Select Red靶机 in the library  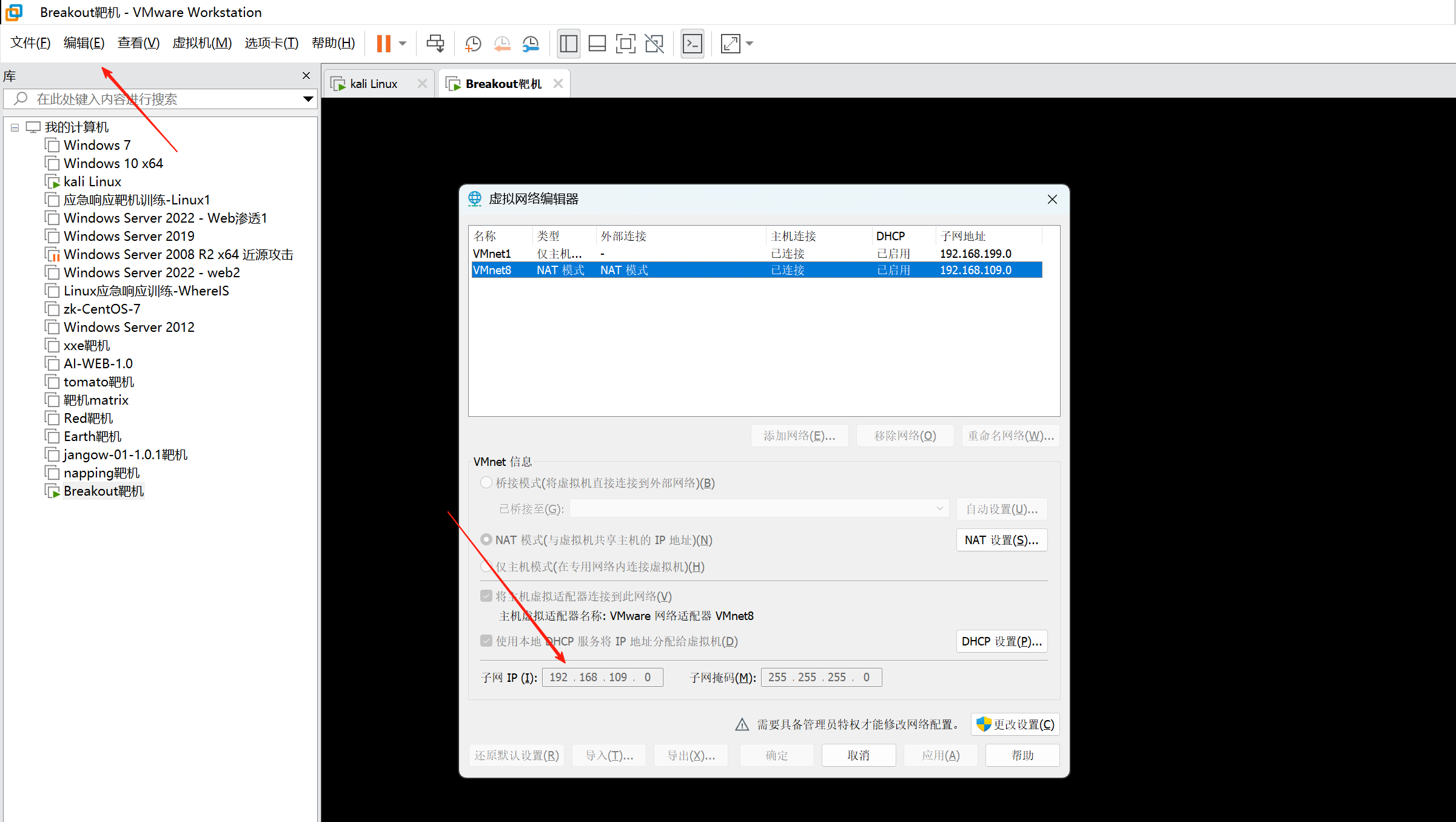coord(88,419)
